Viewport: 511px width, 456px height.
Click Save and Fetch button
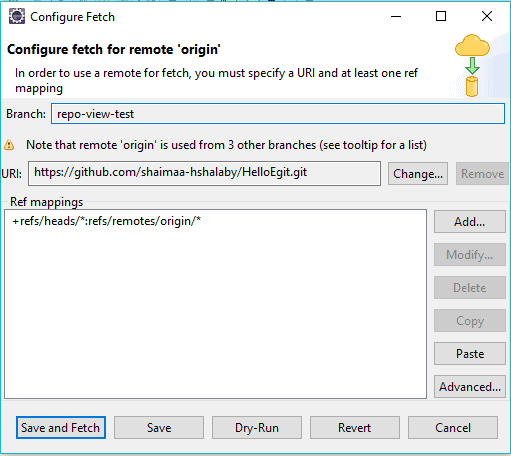[61, 427]
